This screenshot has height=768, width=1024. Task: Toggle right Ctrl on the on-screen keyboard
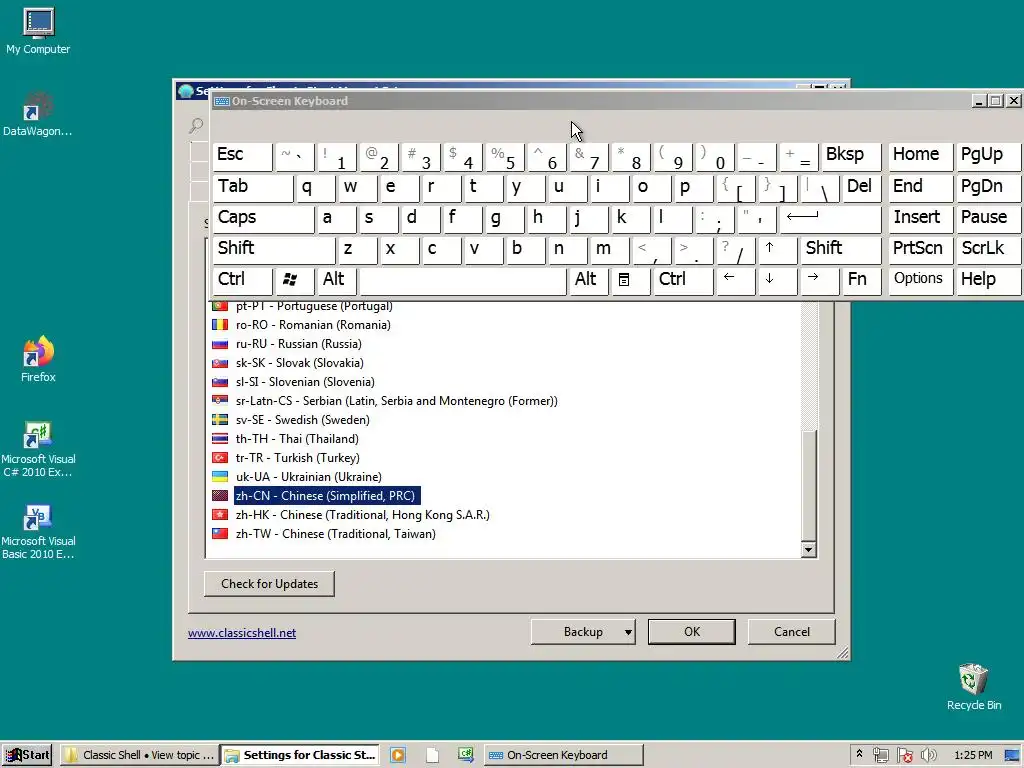pyautogui.click(x=683, y=280)
